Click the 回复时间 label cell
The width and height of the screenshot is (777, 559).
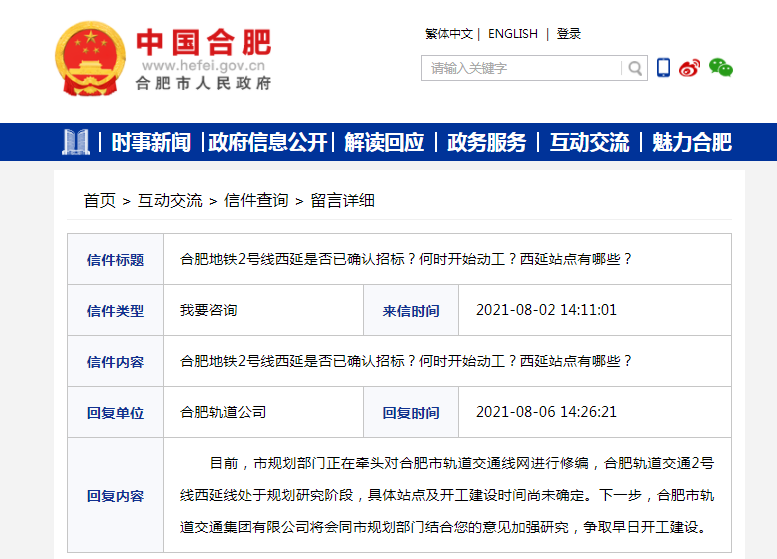tap(411, 412)
